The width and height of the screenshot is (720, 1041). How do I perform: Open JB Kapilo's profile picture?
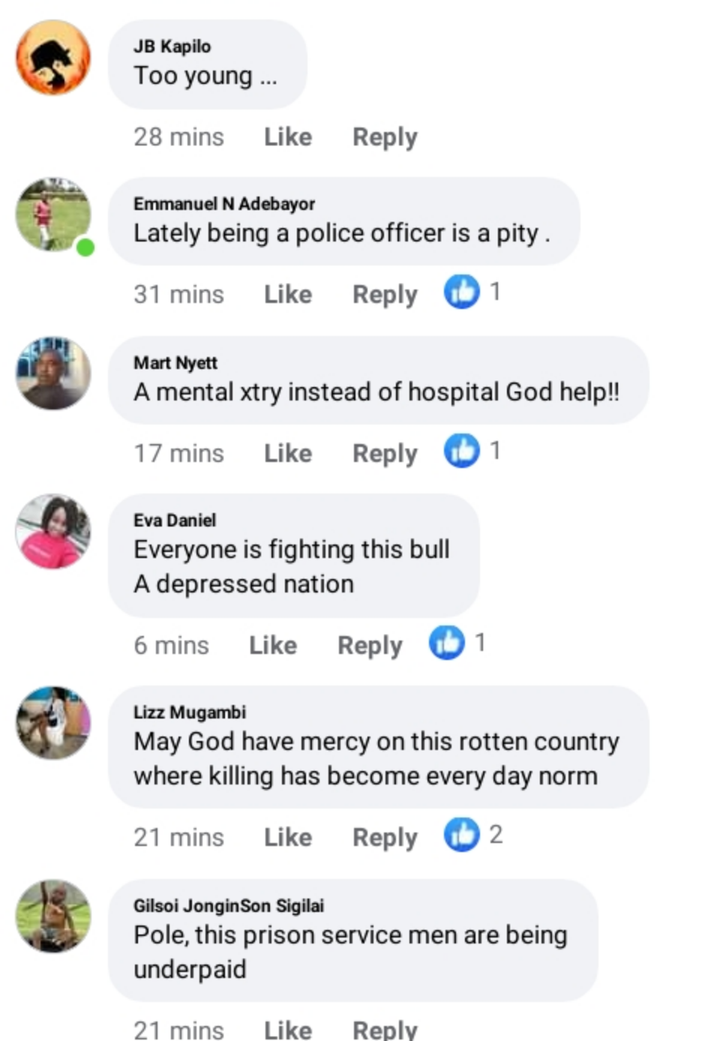53,58
